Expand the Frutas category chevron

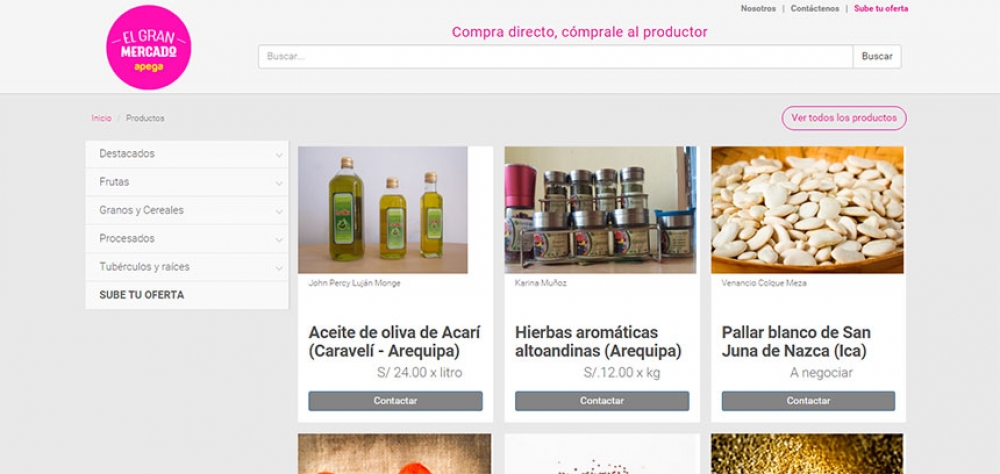[279, 183]
